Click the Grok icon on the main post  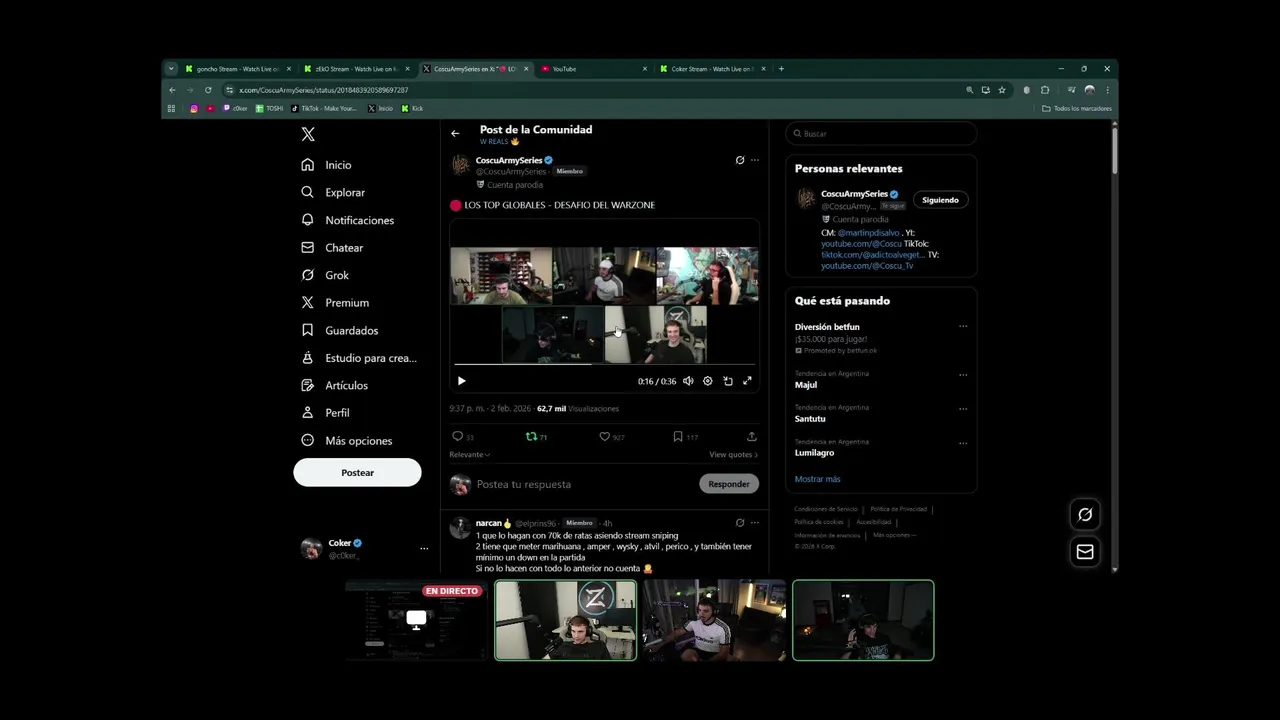740,160
